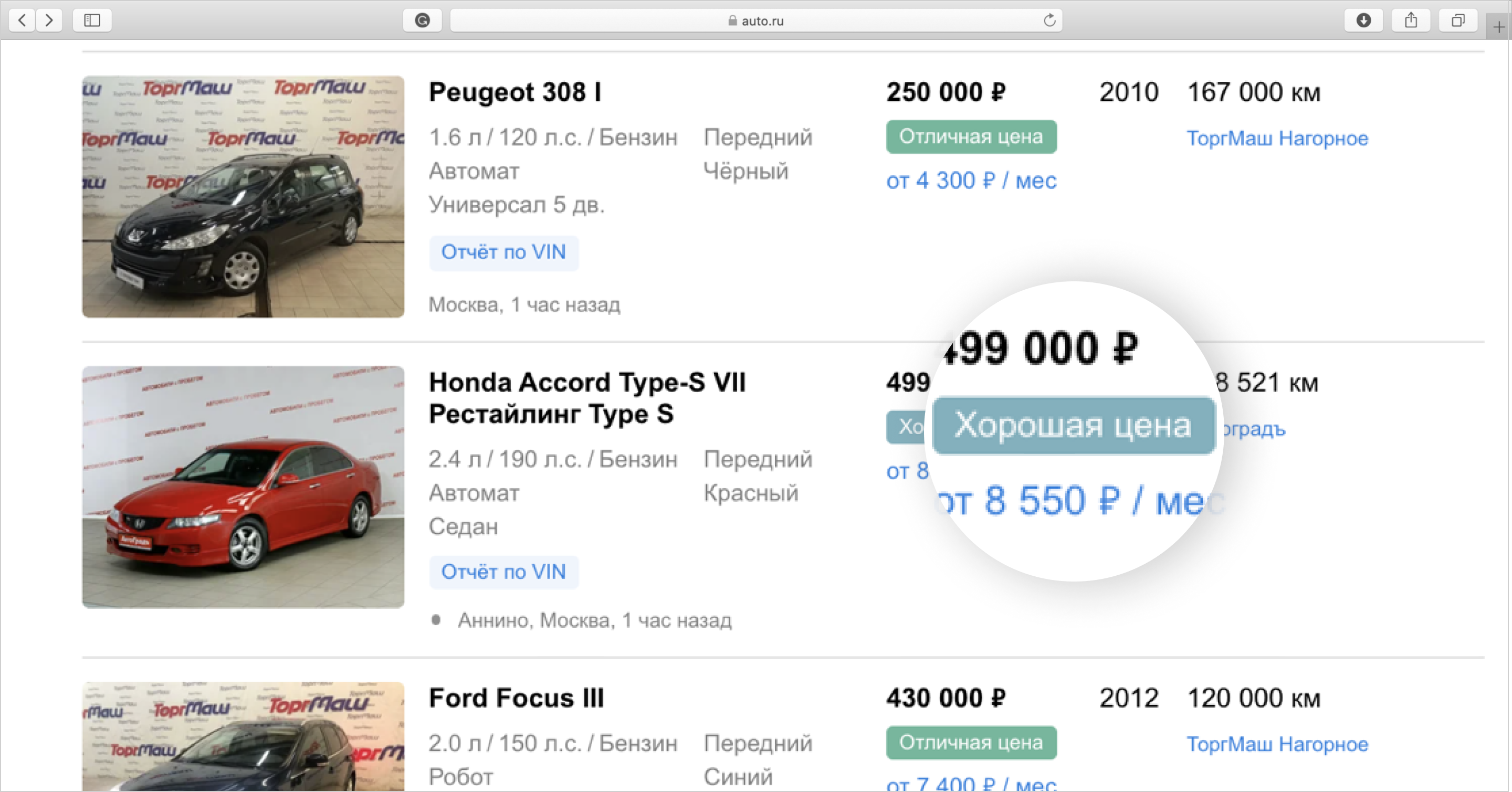Viewport: 1512px width, 792px height.
Task: Go forward using Safari forward arrow
Action: tap(49, 20)
